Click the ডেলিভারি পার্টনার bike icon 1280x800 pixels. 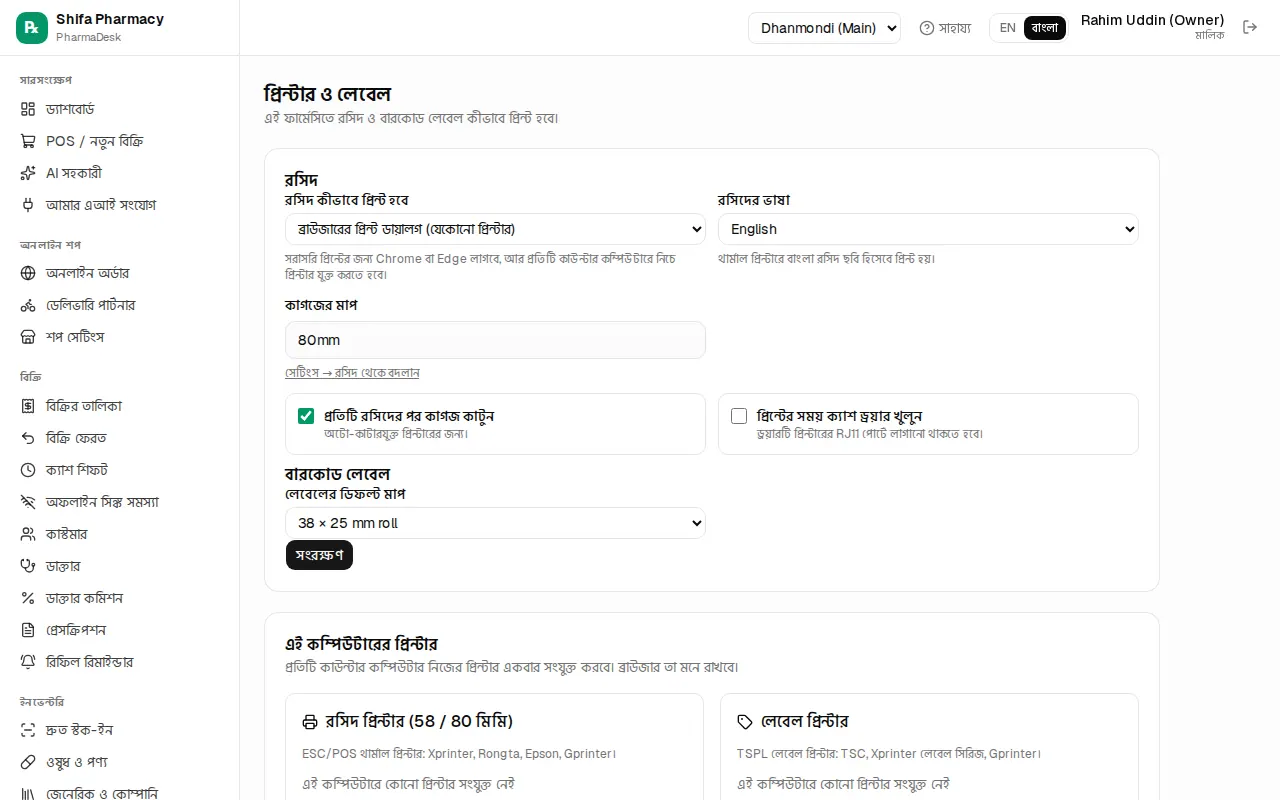click(28, 305)
